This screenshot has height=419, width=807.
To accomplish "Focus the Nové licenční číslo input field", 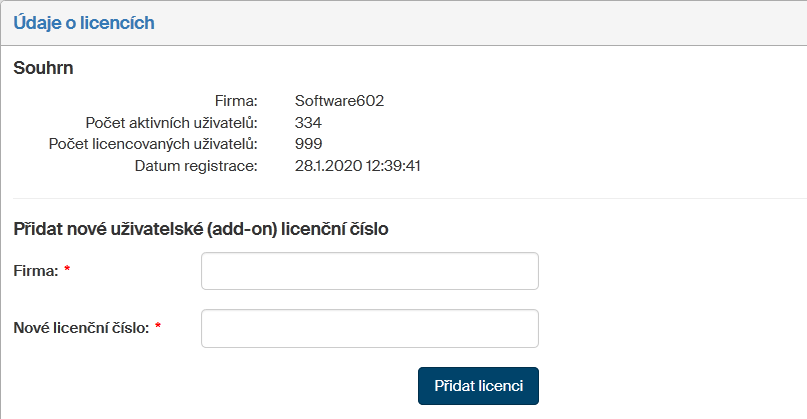I will pyautogui.click(x=369, y=328).
